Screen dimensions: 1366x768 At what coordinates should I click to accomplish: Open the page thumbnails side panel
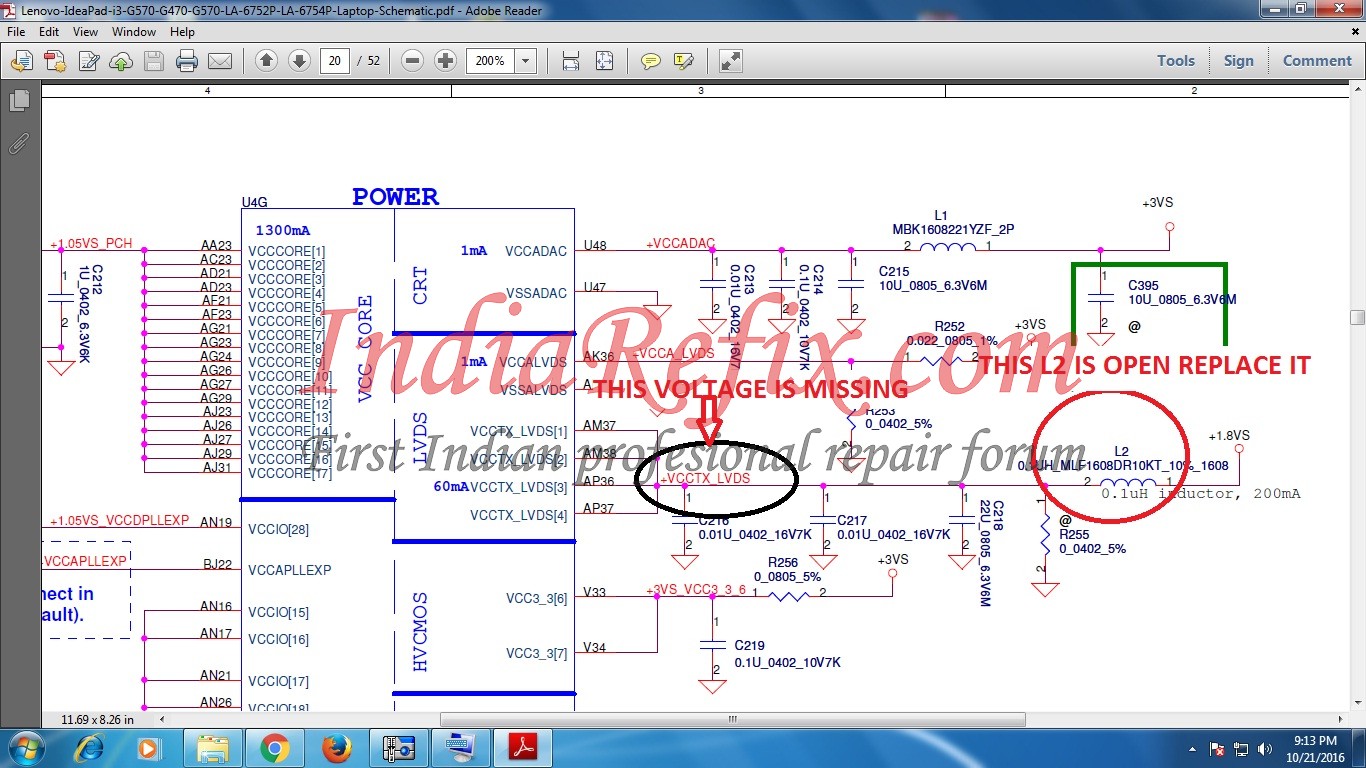click(19, 100)
